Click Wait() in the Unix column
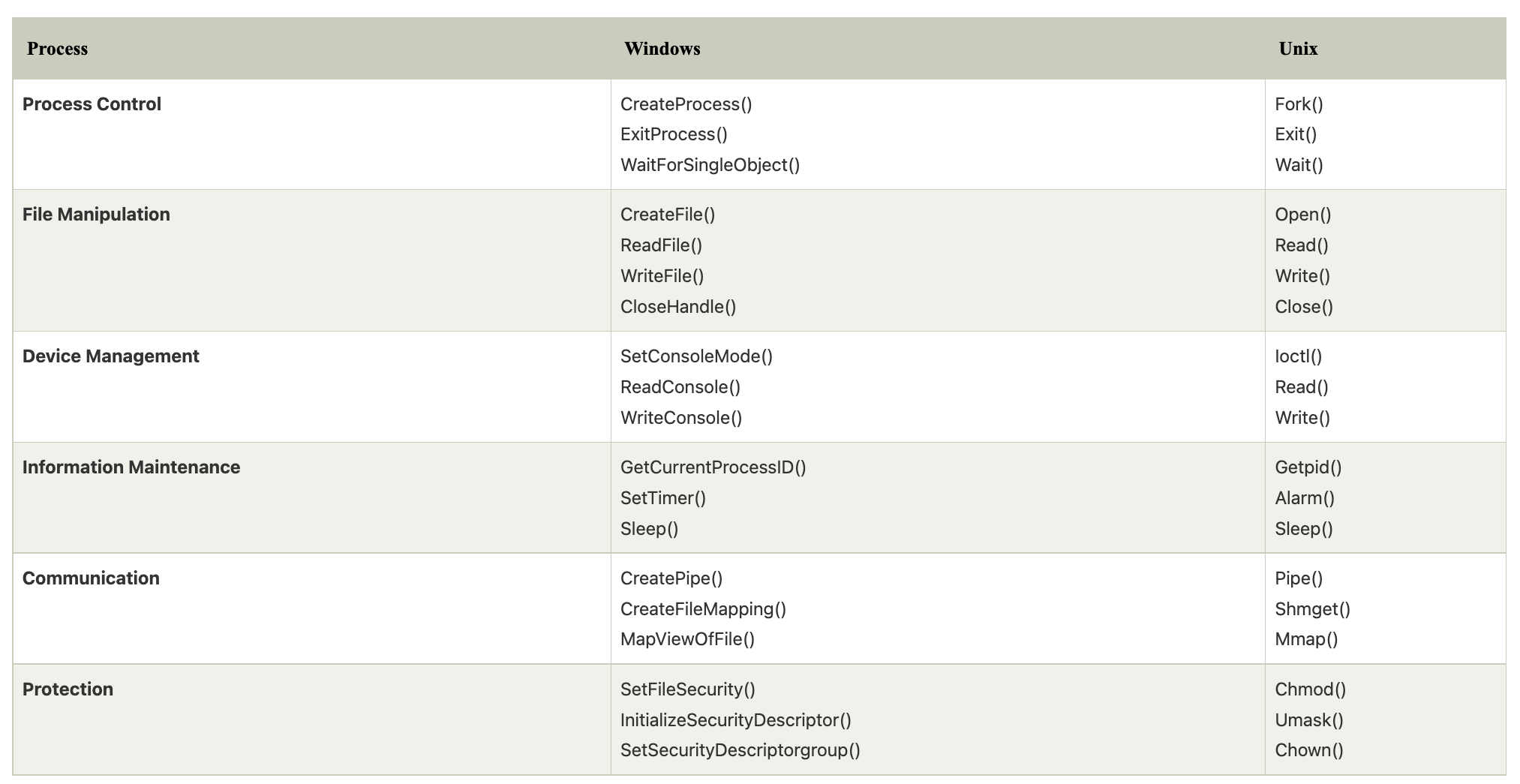The width and height of the screenshot is (1520, 784). click(1299, 165)
